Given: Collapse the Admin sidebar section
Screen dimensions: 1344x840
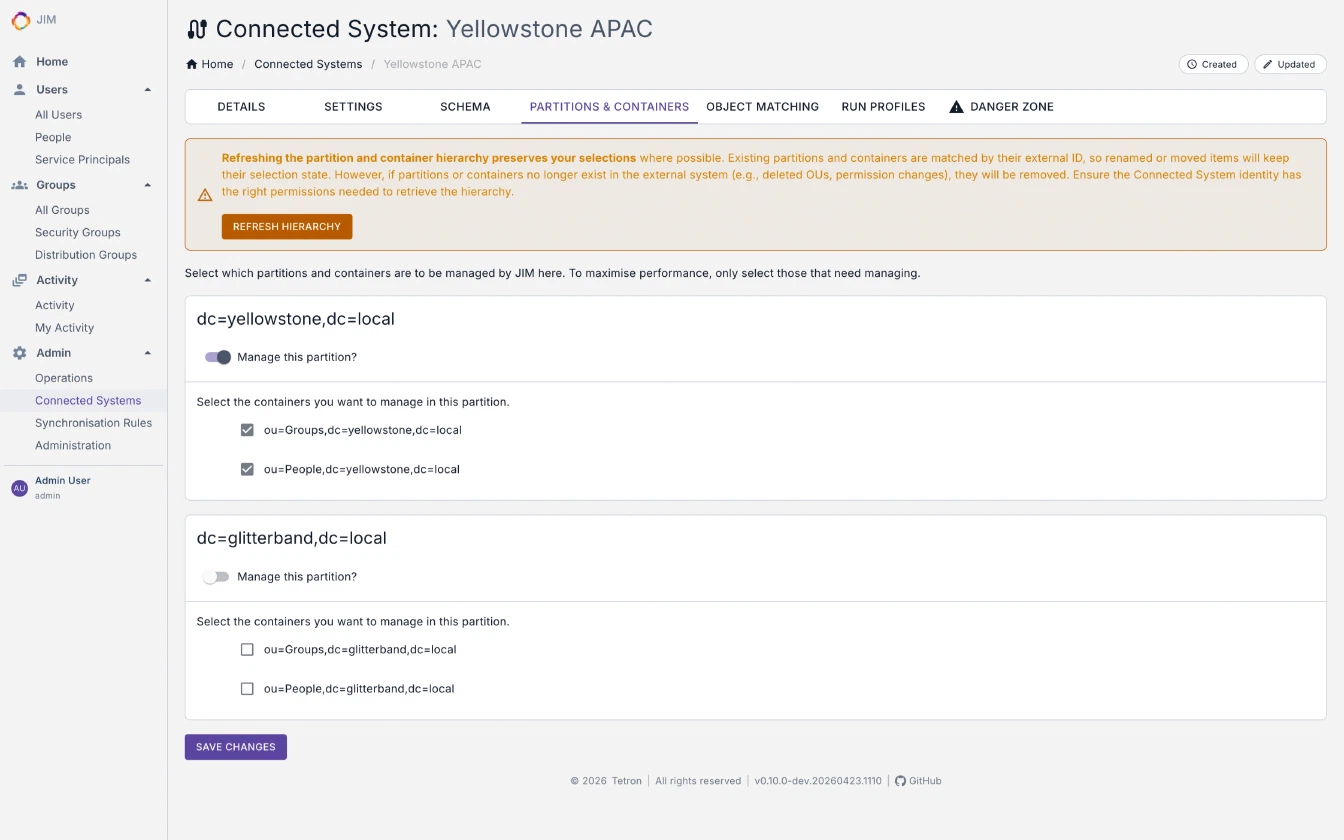Looking at the screenshot, I should pos(148,352).
